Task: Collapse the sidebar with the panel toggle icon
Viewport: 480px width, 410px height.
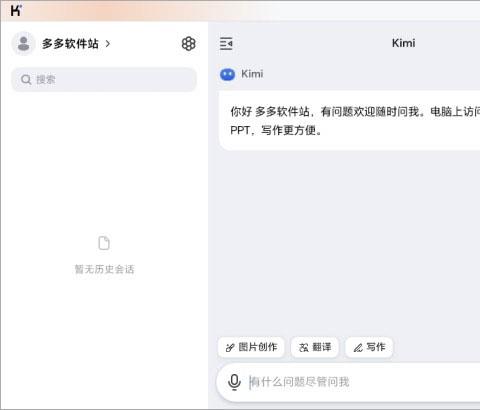Action: (226, 43)
